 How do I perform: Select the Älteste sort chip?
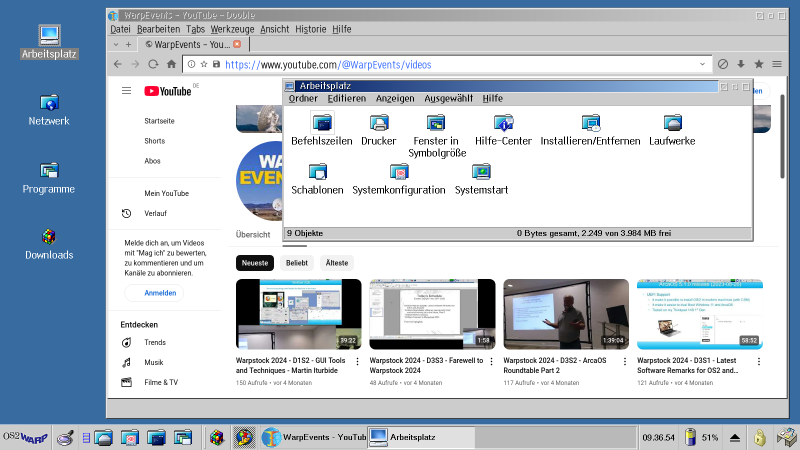click(337, 263)
